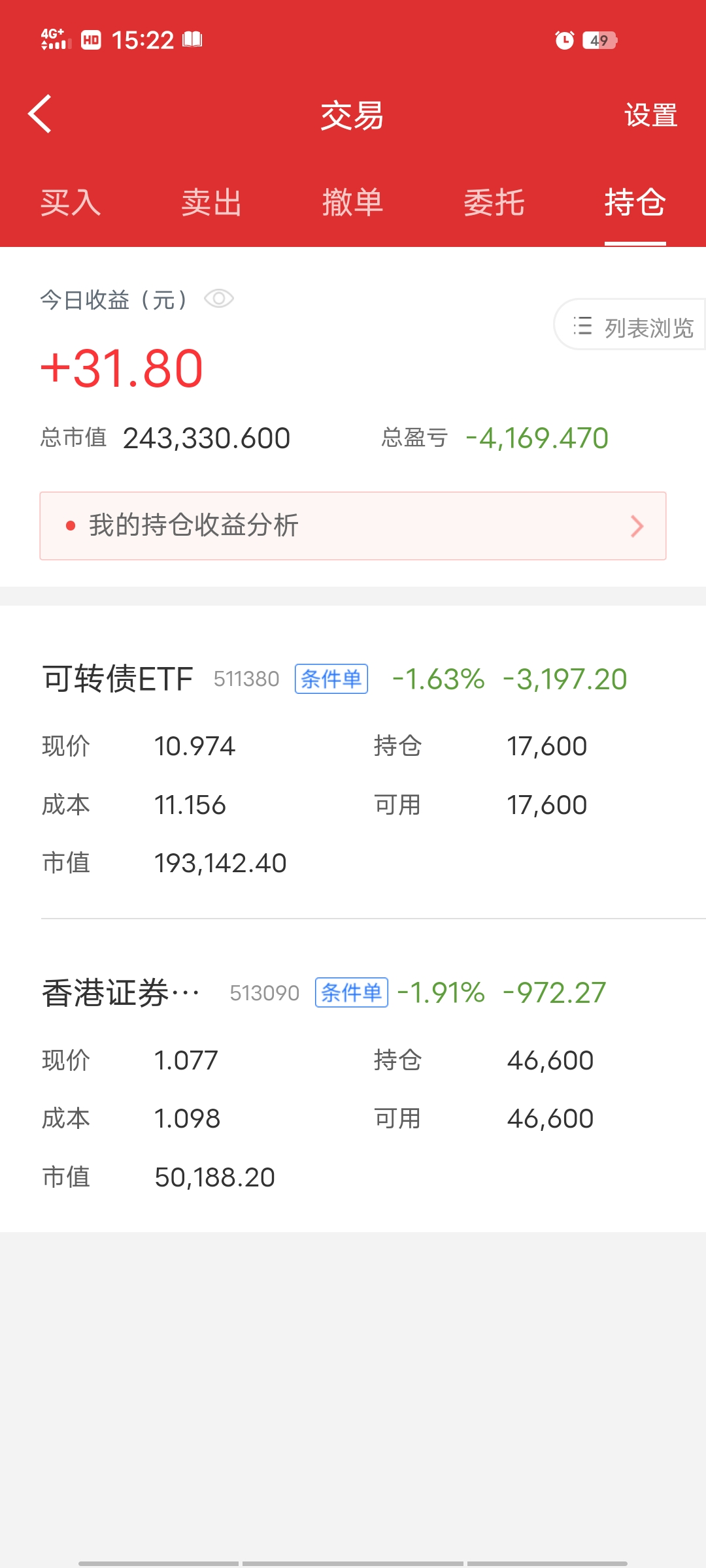The image size is (706, 1568).
Task: Tap the 条件单 tag on 可转债ETF
Action: (x=331, y=679)
